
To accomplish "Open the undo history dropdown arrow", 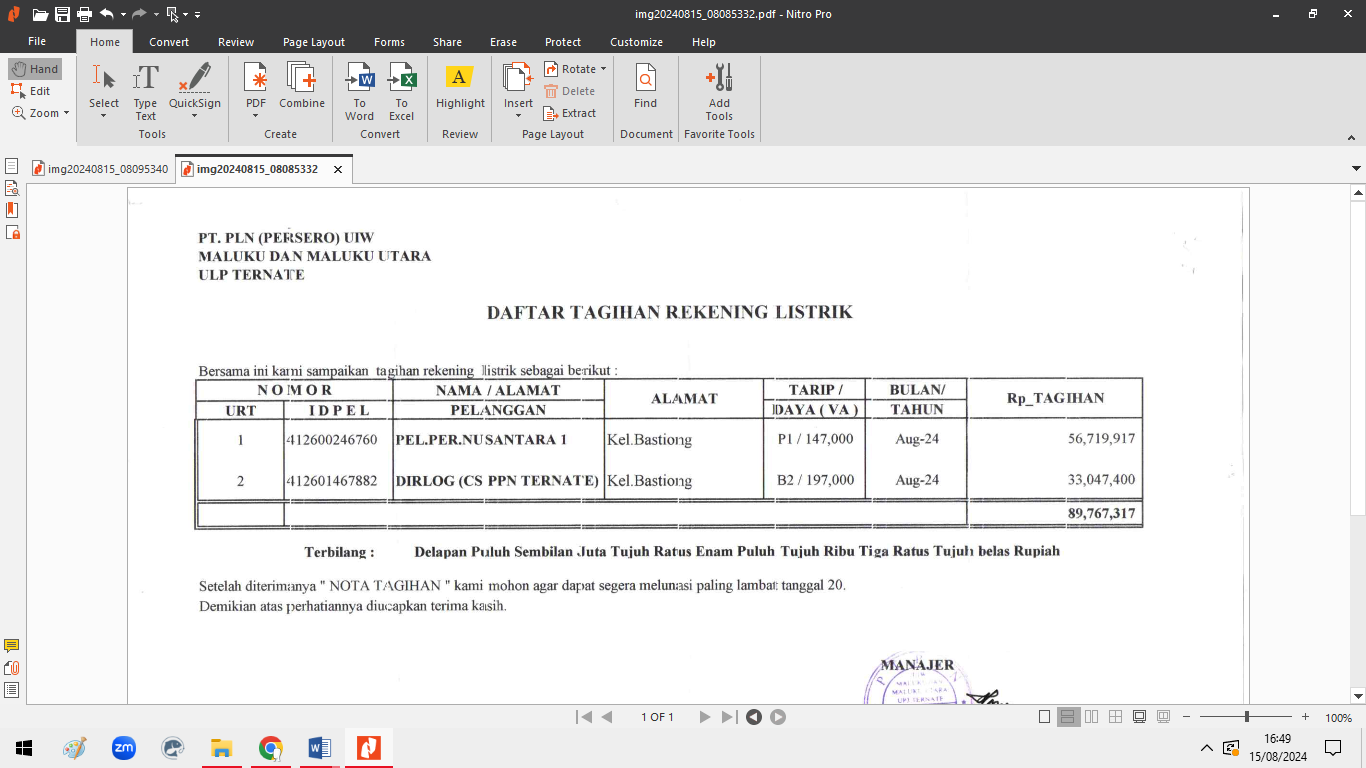I will (x=125, y=15).
